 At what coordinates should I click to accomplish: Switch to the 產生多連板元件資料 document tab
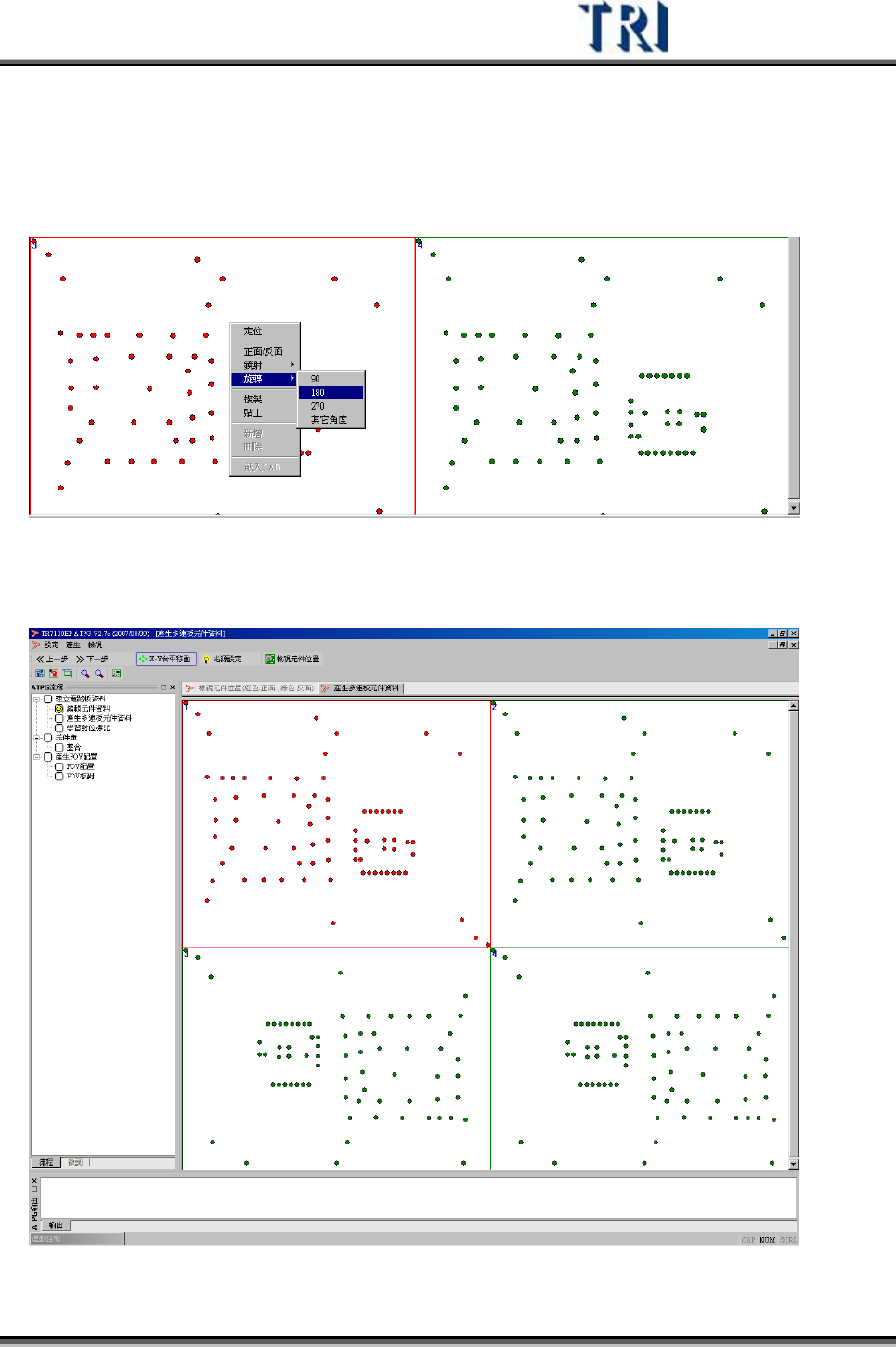tap(361, 688)
